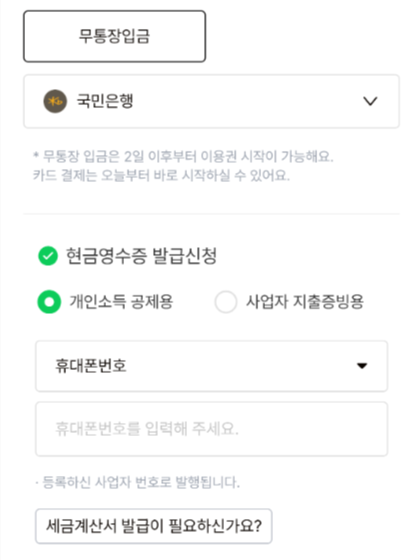
Task: Click the 카드 결제는 오늘부터 바로 notice line
Action: [161, 175]
